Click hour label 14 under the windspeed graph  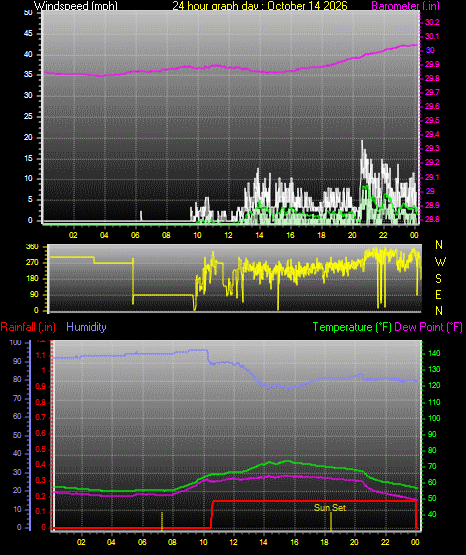click(259, 235)
